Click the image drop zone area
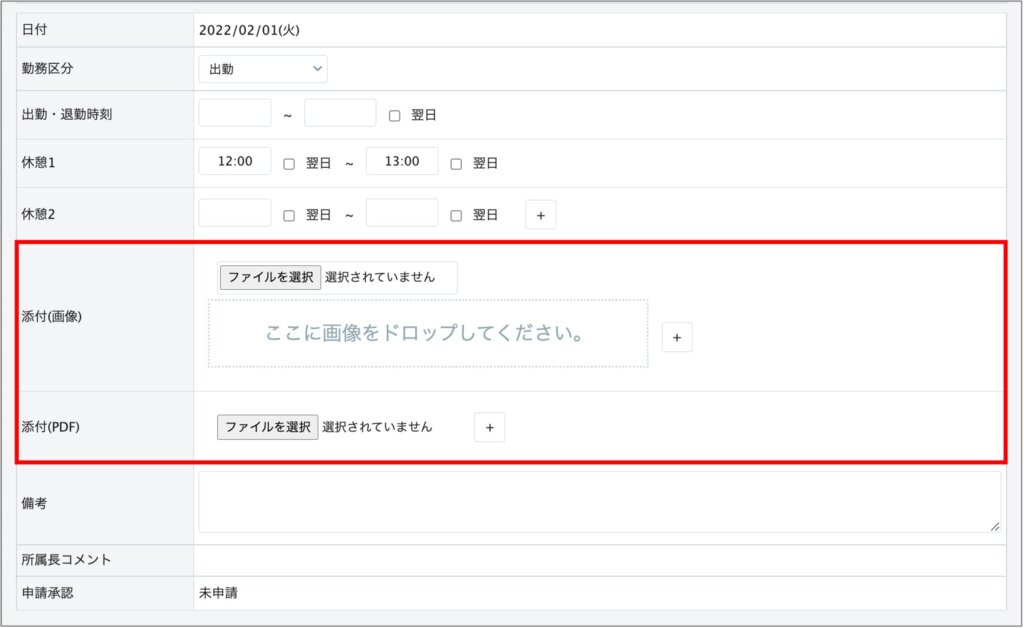Screen dimensions: 1024x628 [x=428, y=334]
